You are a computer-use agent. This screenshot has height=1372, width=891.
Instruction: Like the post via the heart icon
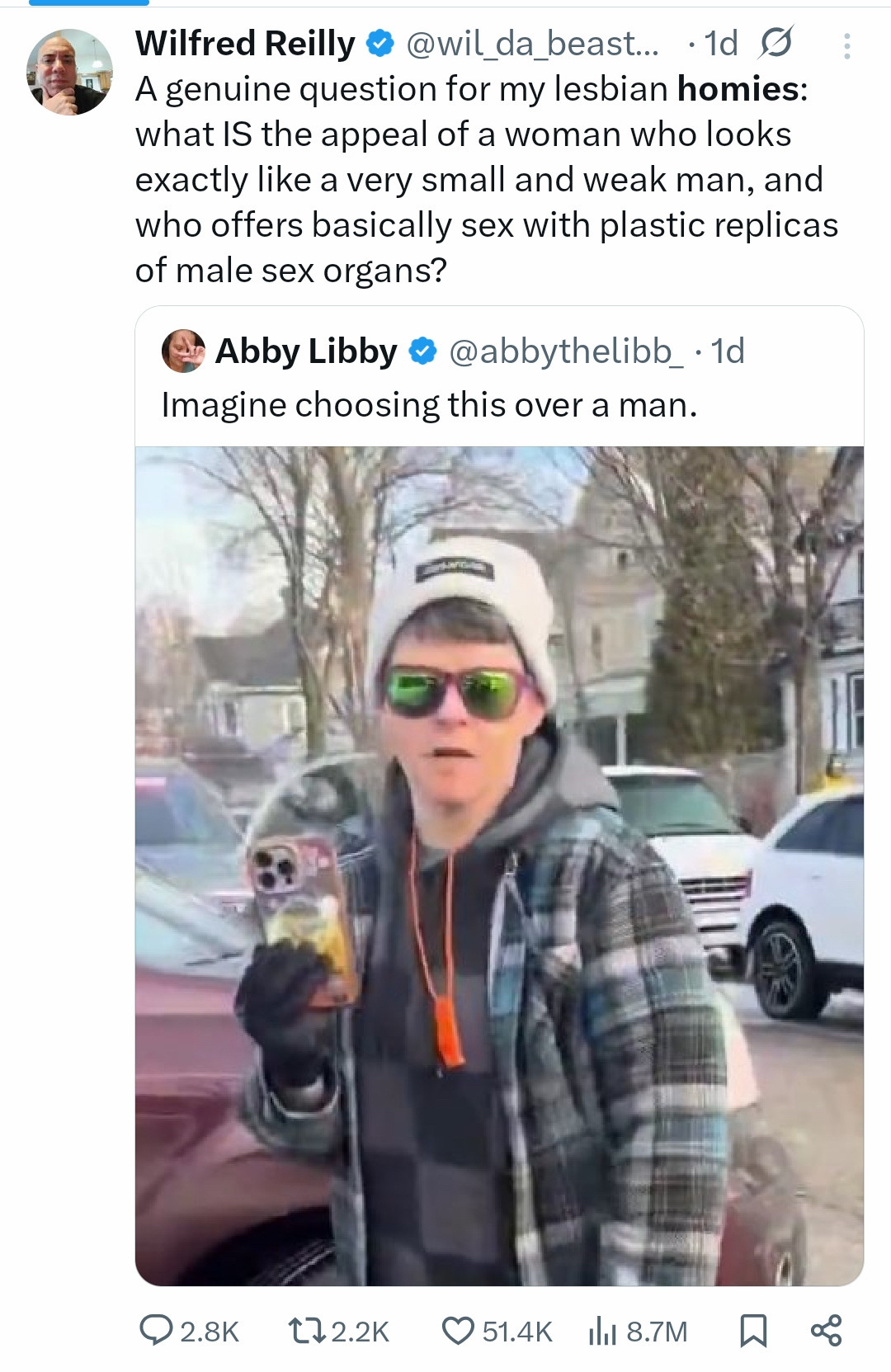458,1330
